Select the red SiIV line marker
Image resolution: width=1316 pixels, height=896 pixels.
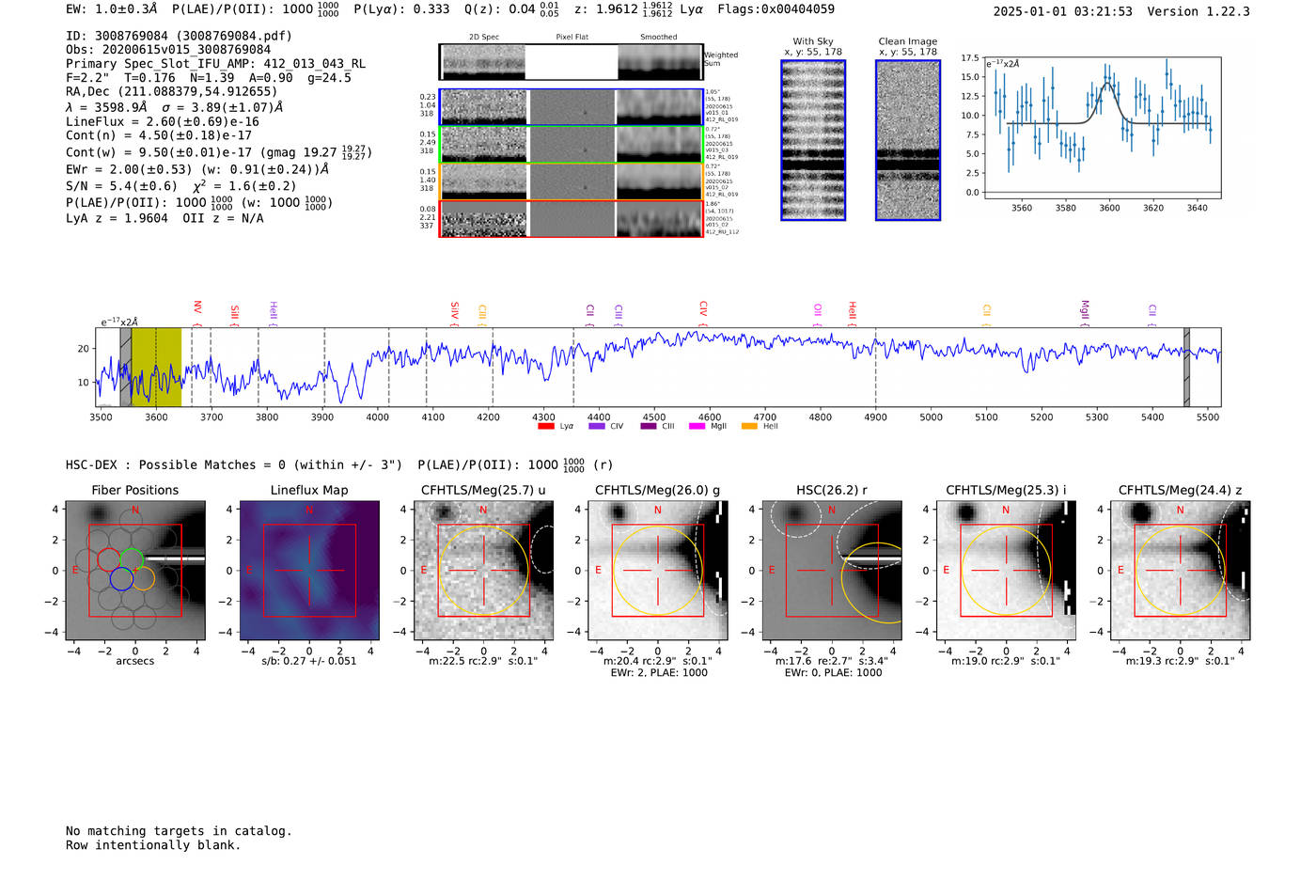pos(455,313)
